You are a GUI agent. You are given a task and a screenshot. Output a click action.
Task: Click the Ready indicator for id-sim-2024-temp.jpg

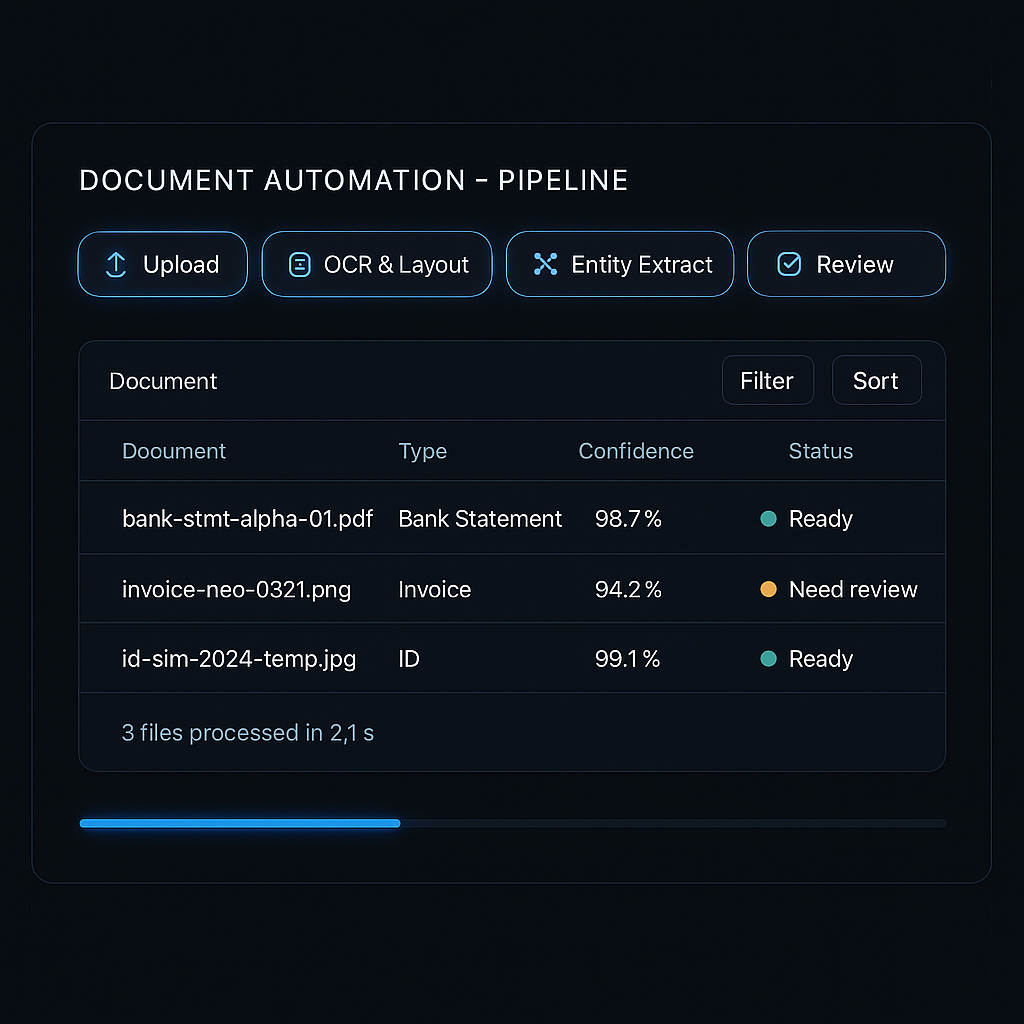(769, 658)
